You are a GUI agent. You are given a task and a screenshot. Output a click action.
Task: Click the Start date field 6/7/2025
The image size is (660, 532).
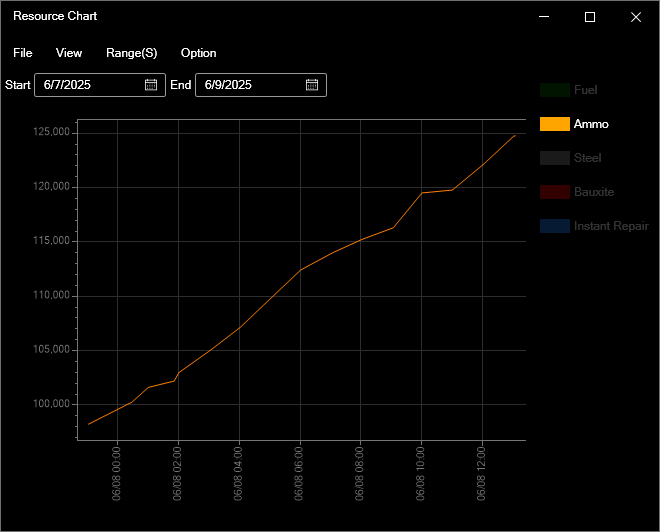(x=100, y=85)
